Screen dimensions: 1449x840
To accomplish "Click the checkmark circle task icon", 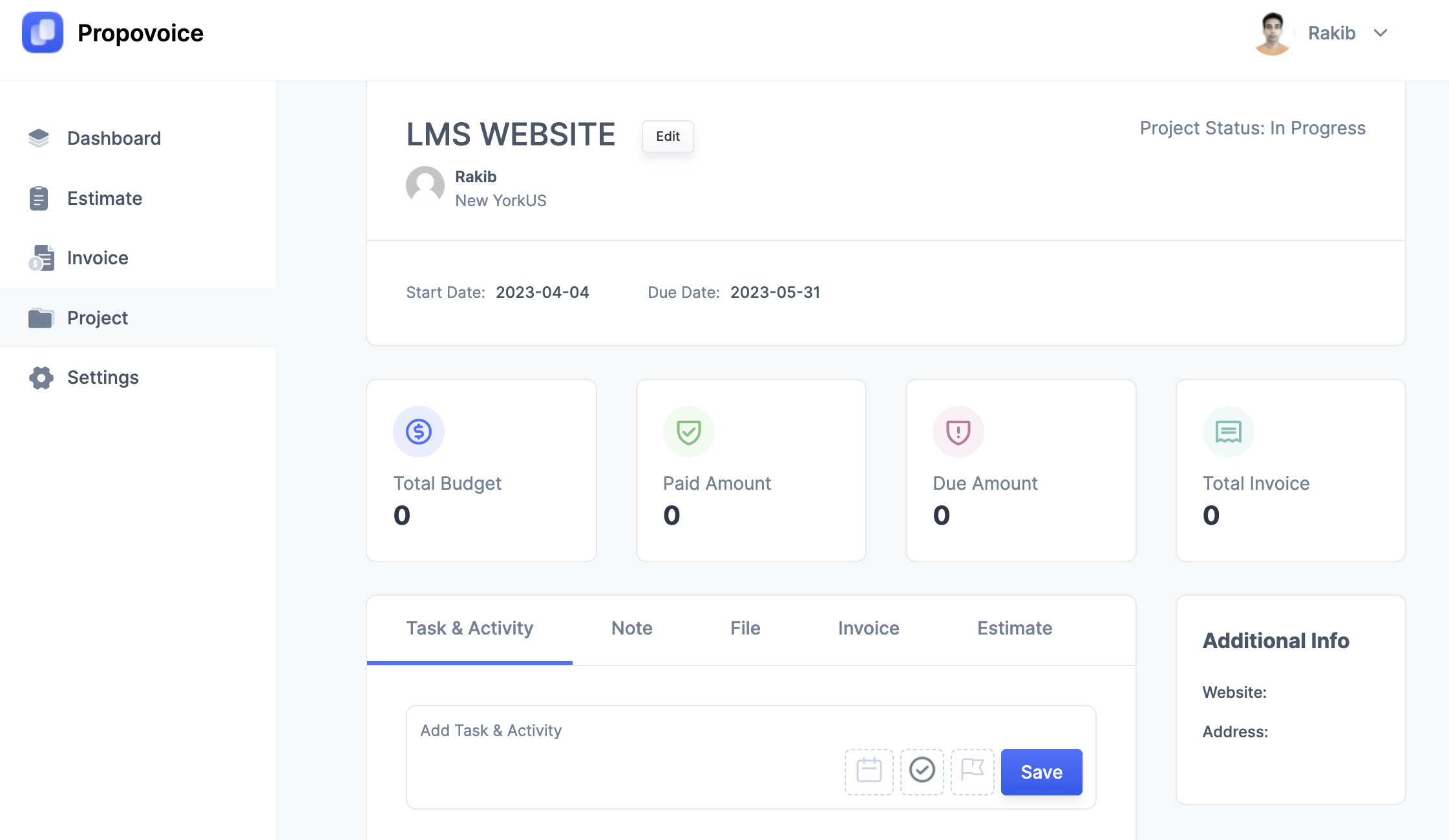I will (922, 772).
